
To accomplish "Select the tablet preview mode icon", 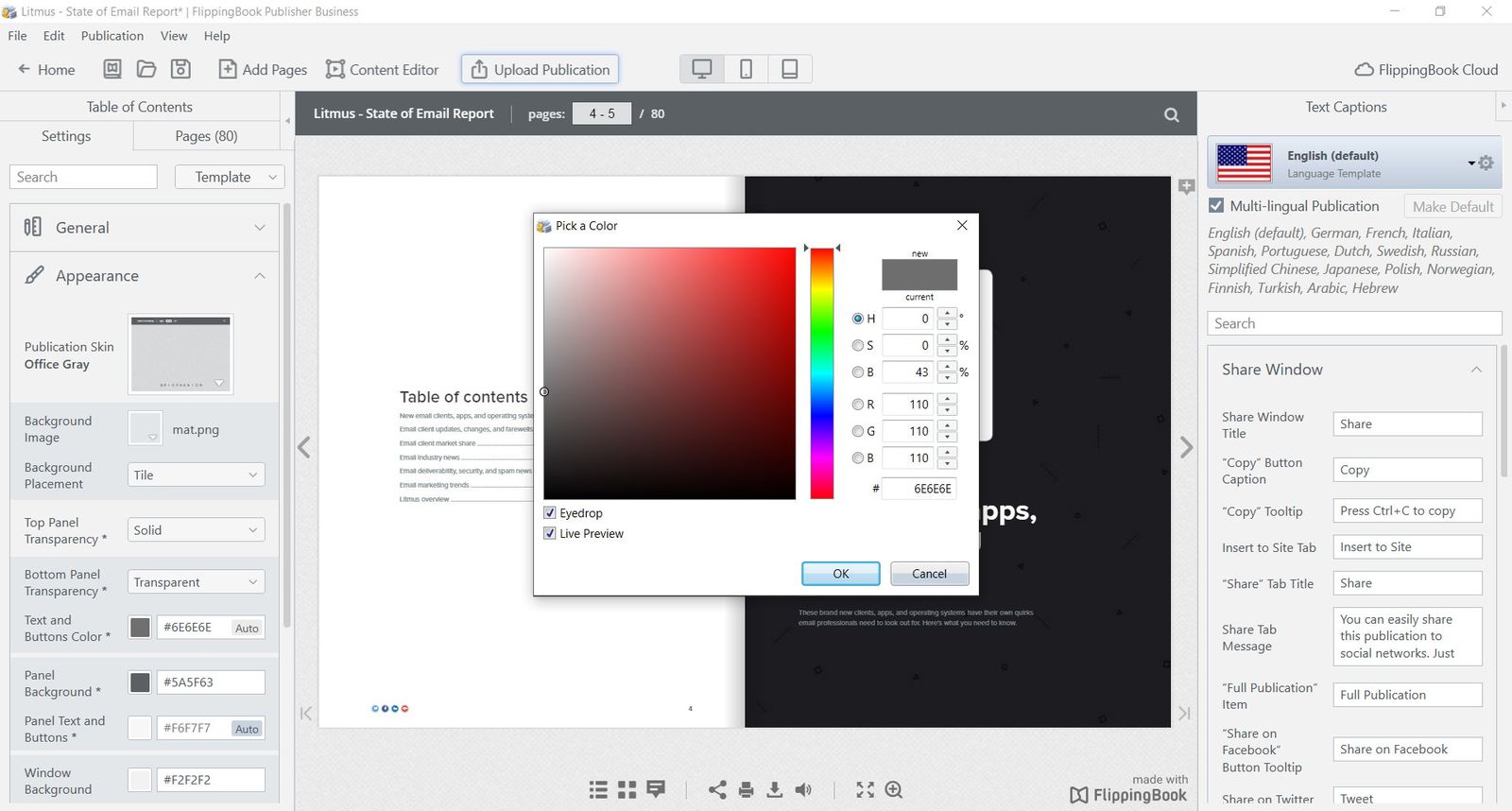I will [789, 69].
